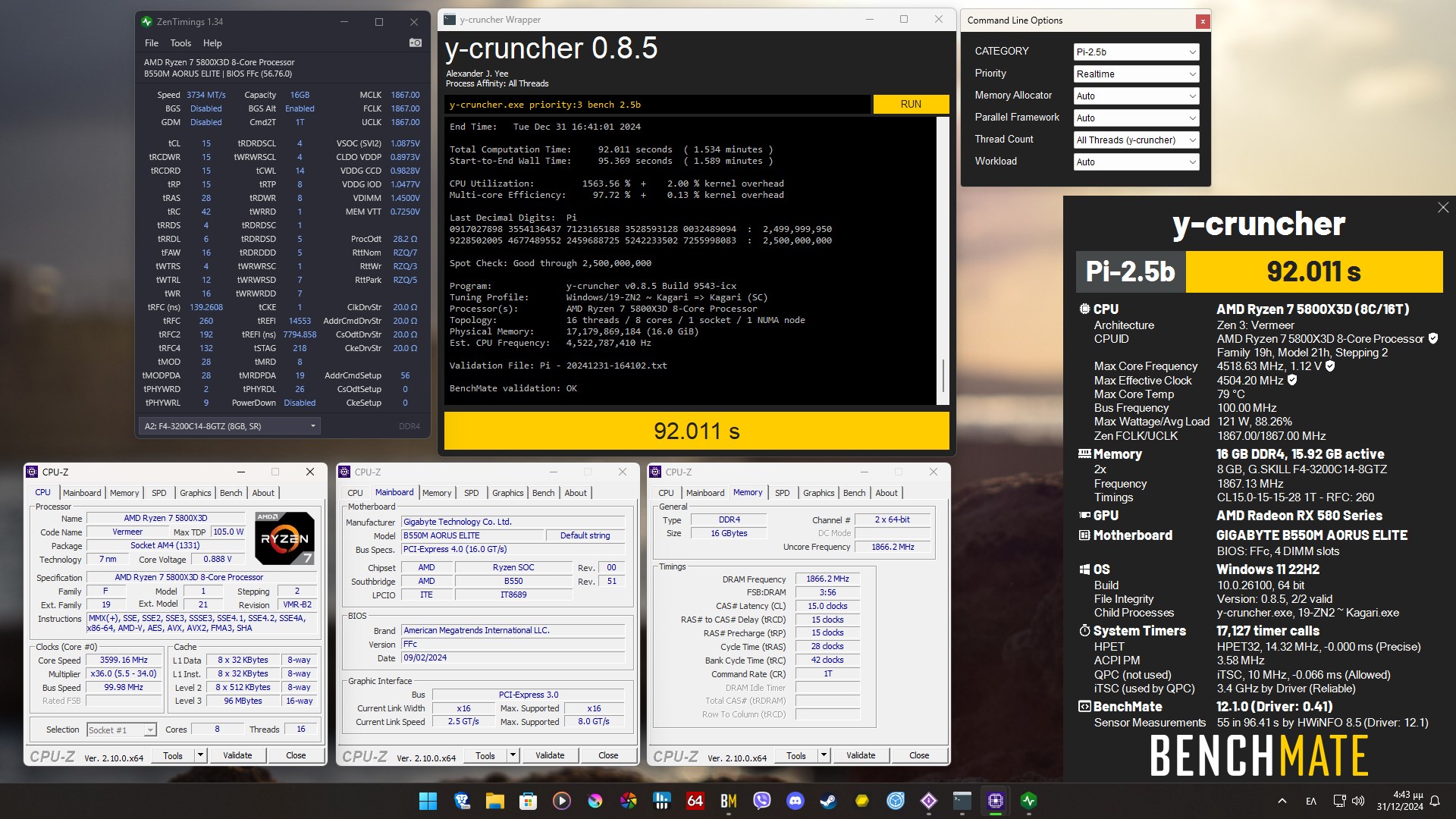Open notifications bell in system tray
The height and width of the screenshot is (819, 1456).
[1435, 801]
